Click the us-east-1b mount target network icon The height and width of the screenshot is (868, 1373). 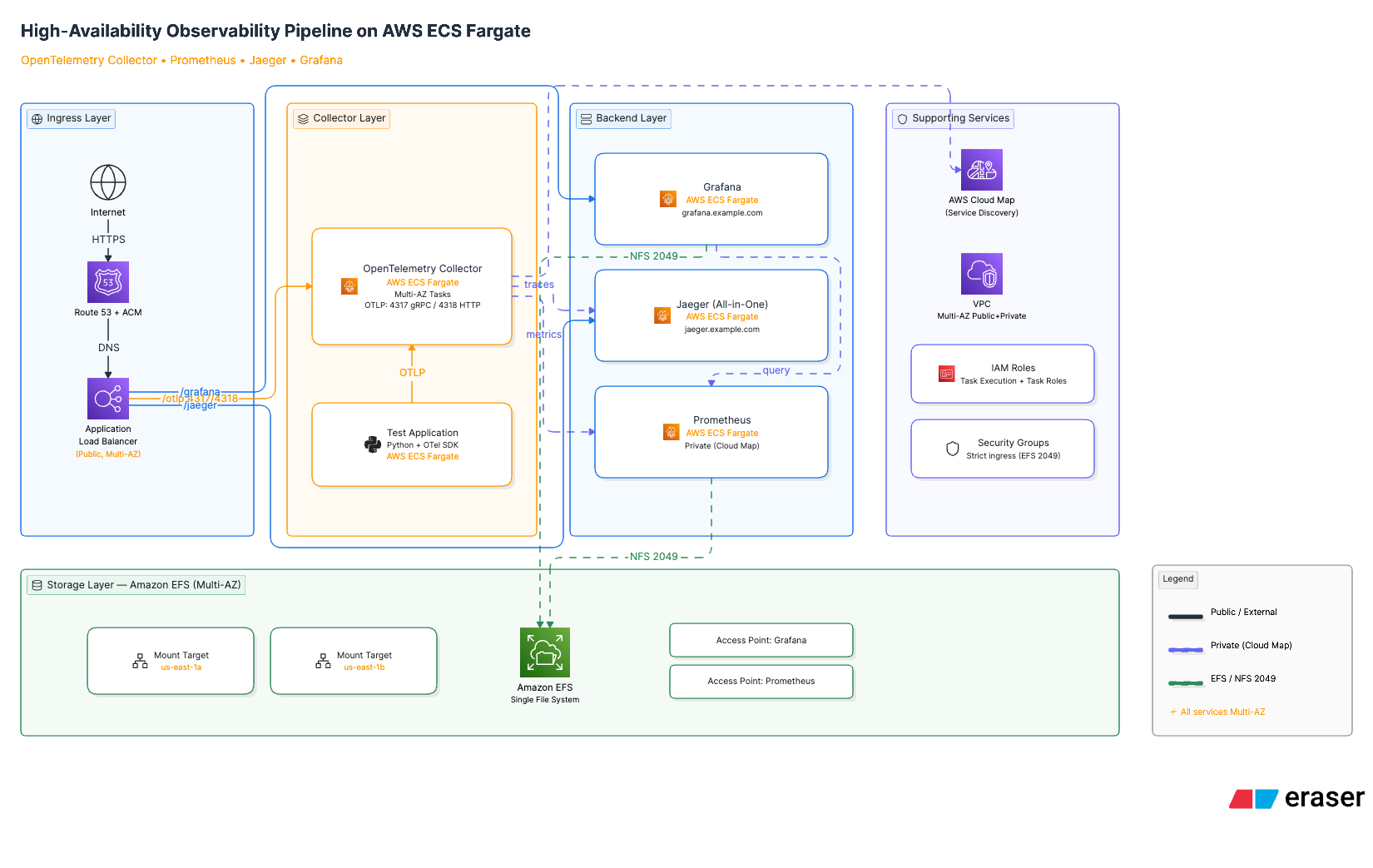tap(323, 661)
